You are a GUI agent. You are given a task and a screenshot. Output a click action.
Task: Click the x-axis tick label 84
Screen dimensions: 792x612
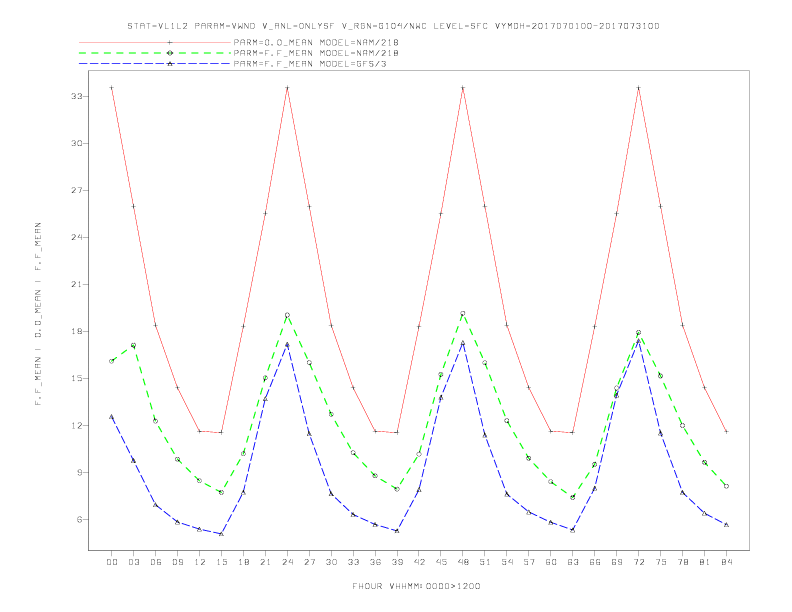coord(726,562)
